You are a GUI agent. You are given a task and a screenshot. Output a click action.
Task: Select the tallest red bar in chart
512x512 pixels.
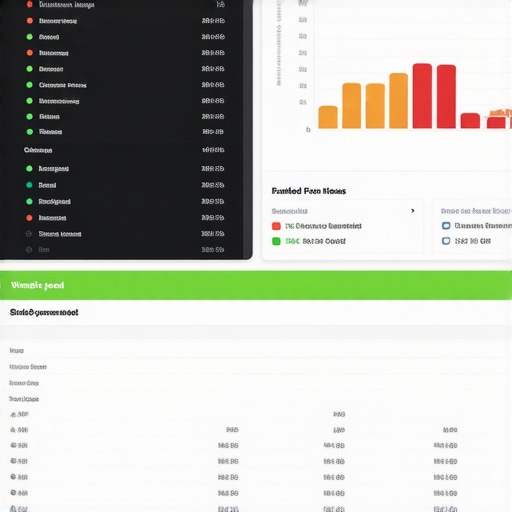pyautogui.click(x=422, y=96)
